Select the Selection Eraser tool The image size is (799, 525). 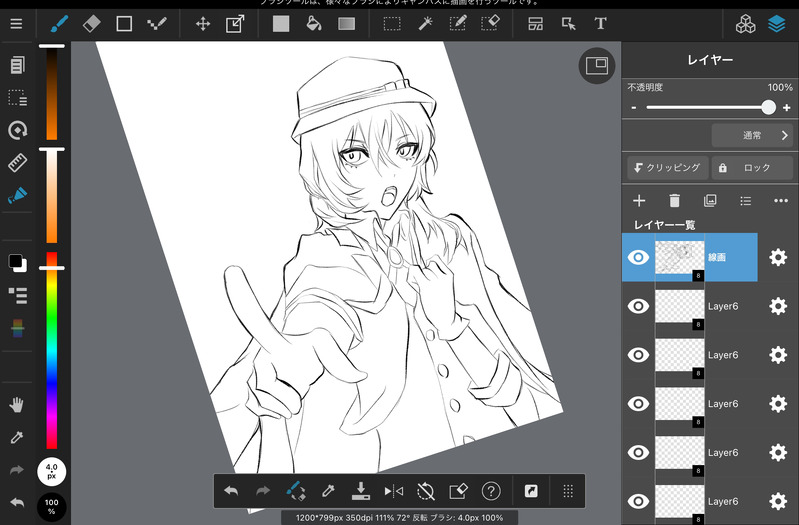490,23
